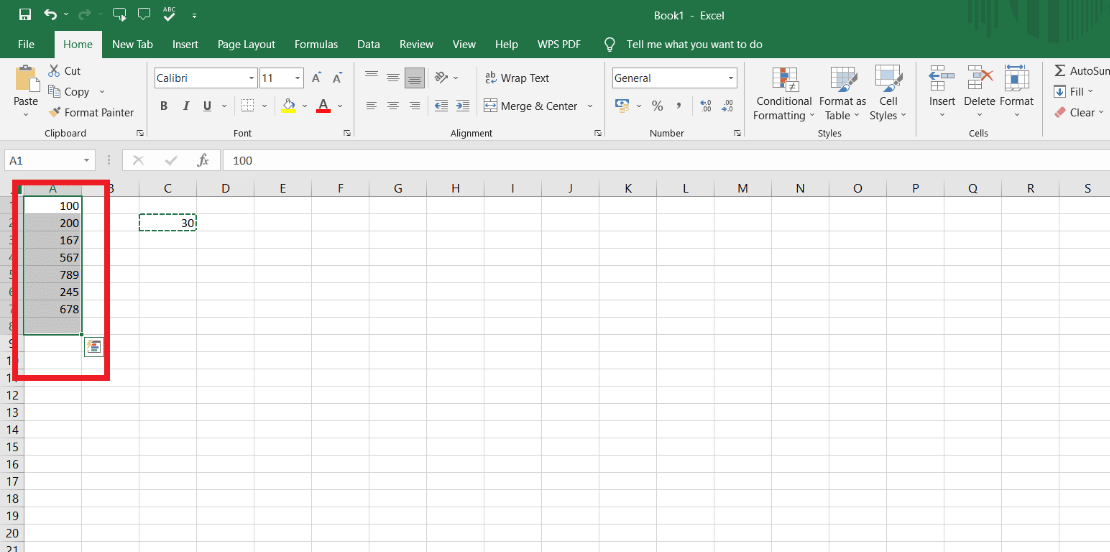This screenshot has height=552, width=1110.
Task: Apply percent style to cells
Action: pos(658,106)
